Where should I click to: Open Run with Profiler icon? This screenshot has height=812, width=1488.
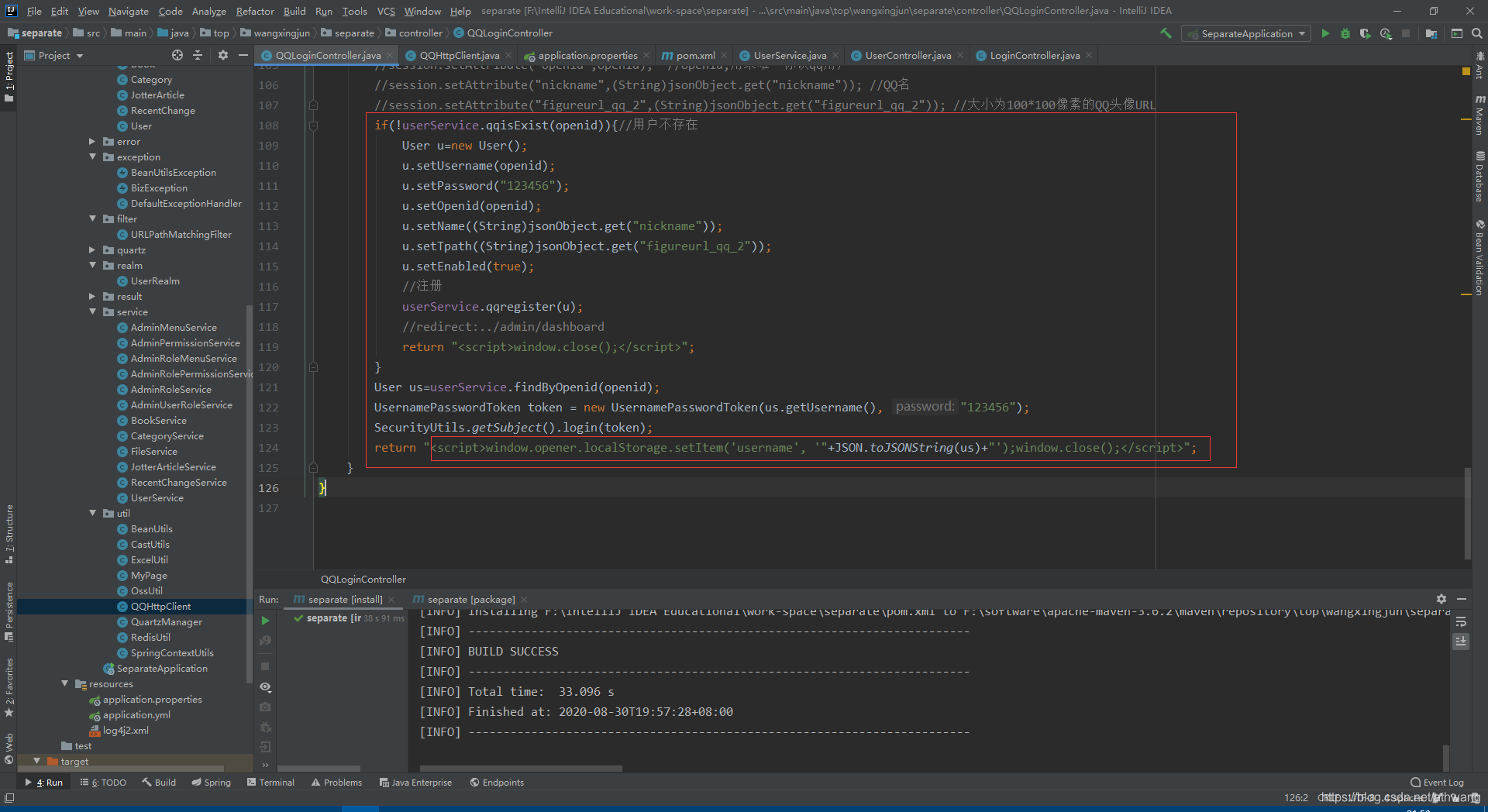click(1386, 33)
